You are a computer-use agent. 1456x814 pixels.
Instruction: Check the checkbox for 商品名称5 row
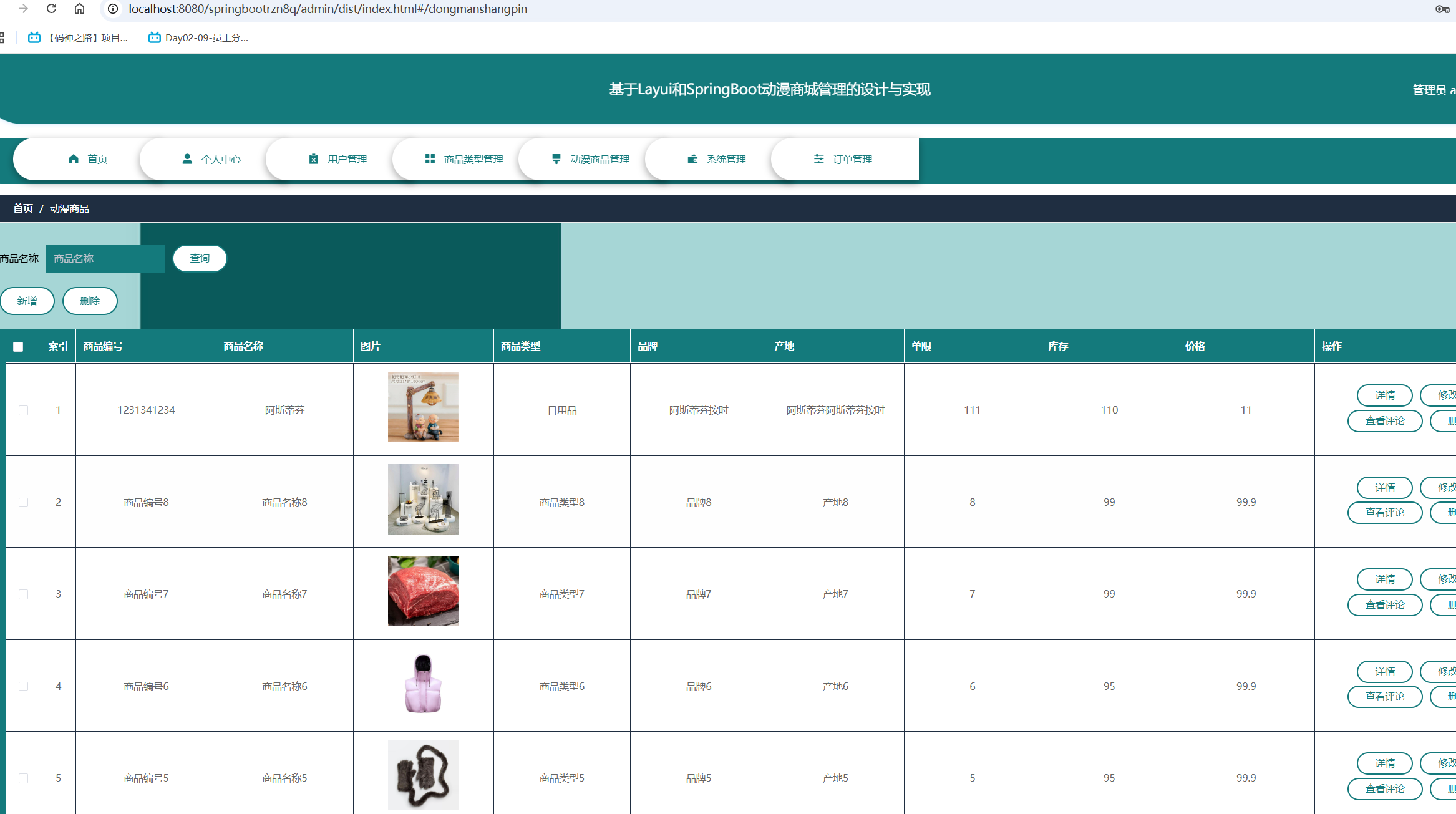23,778
